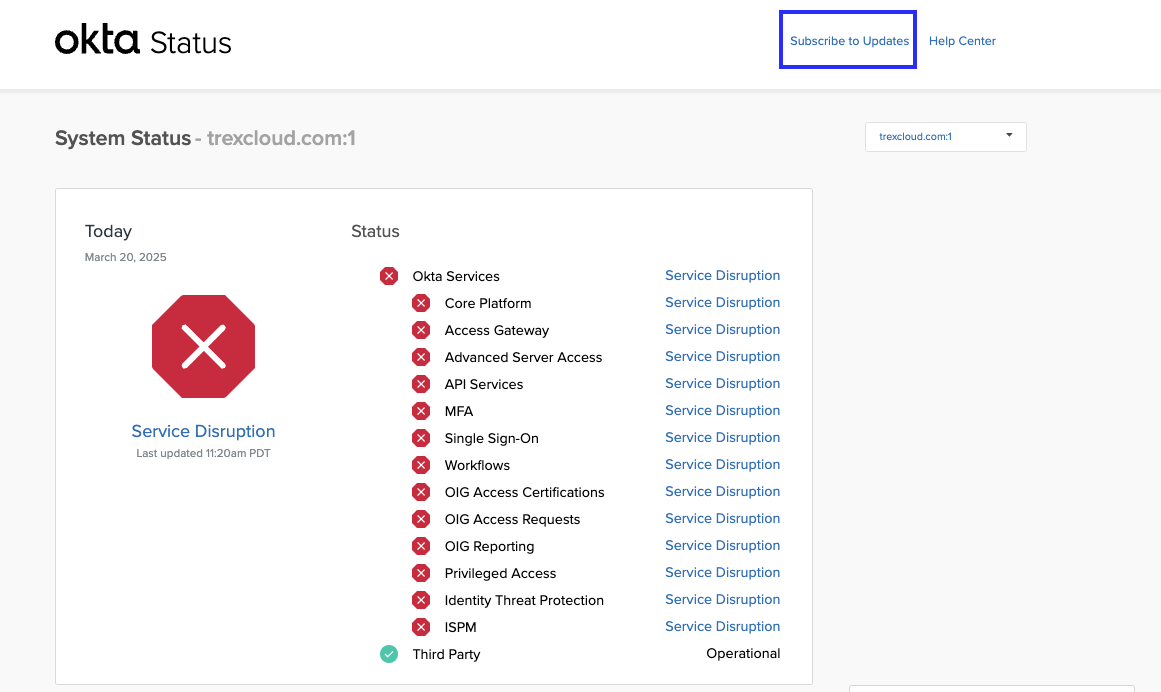Click the OIG Reporting label
Screen dimensions: 1161x692
click(489, 546)
